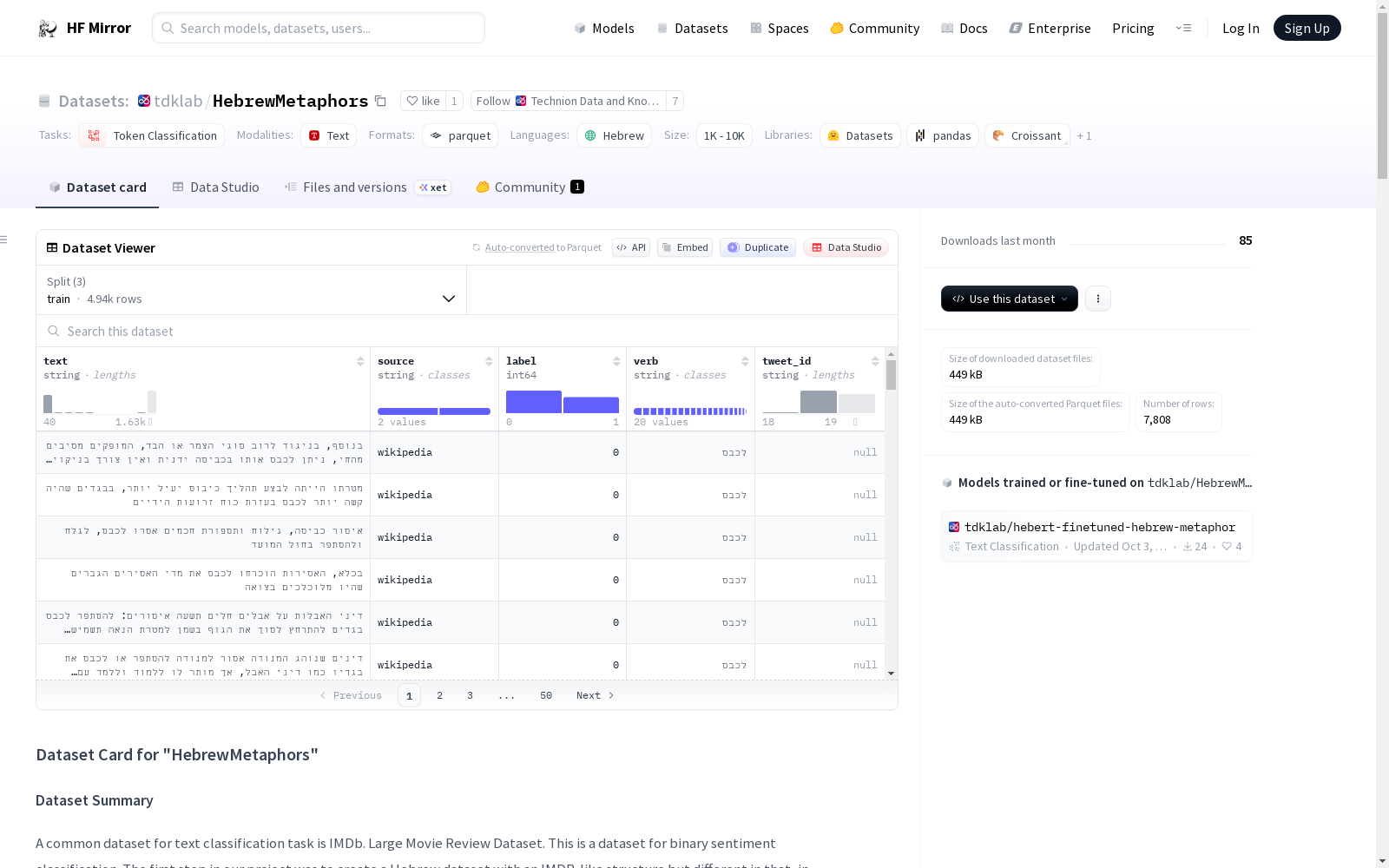The height and width of the screenshot is (868, 1389).
Task: Click the dataset table vertical scrollbar thumb
Action: [x=891, y=375]
